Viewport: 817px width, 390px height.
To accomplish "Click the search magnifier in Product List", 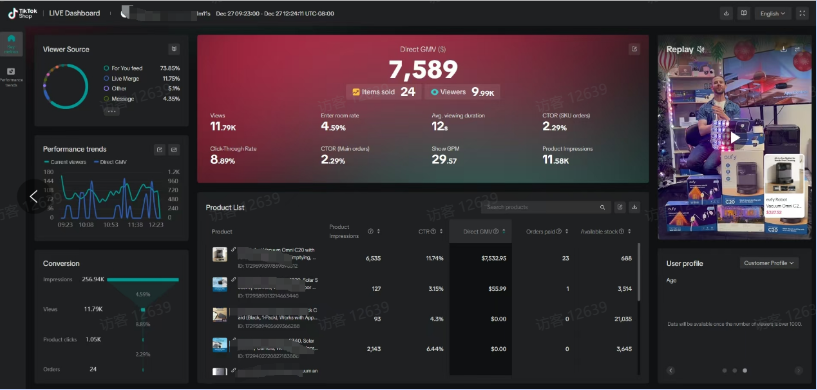I will [602, 208].
